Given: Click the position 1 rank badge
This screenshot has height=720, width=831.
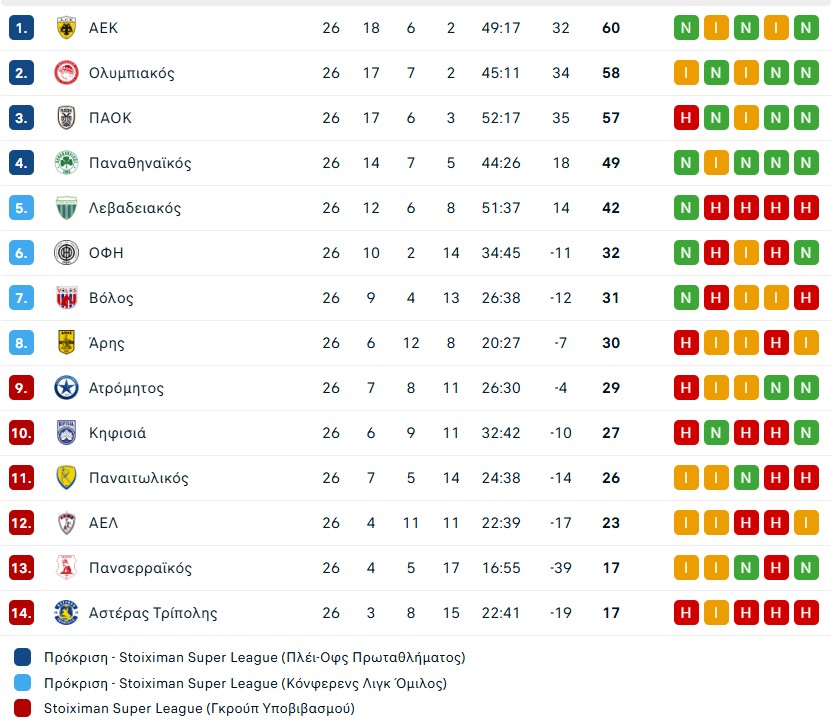Looking at the screenshot, I should click(22, 28).
